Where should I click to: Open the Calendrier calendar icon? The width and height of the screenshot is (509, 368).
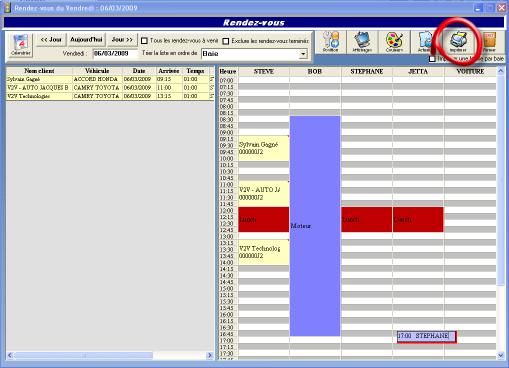21,45
